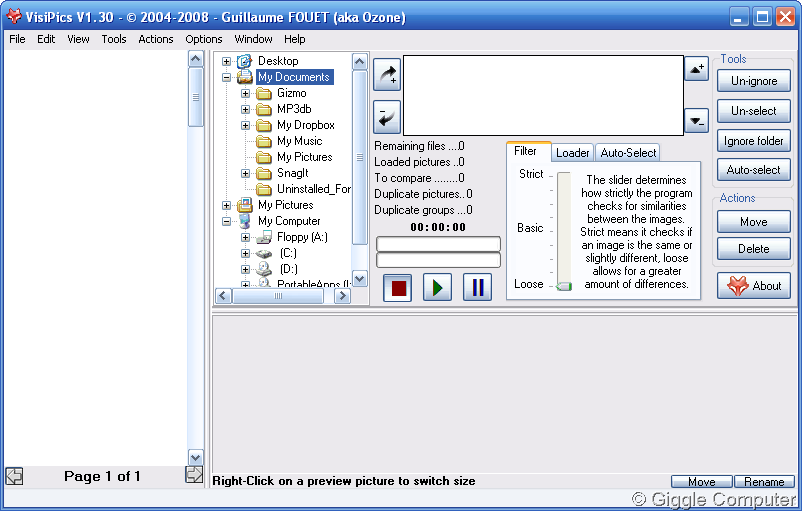Expand the (D:) drive node
This screenshot has height=511, width=802.
click(x=246, y=269)
